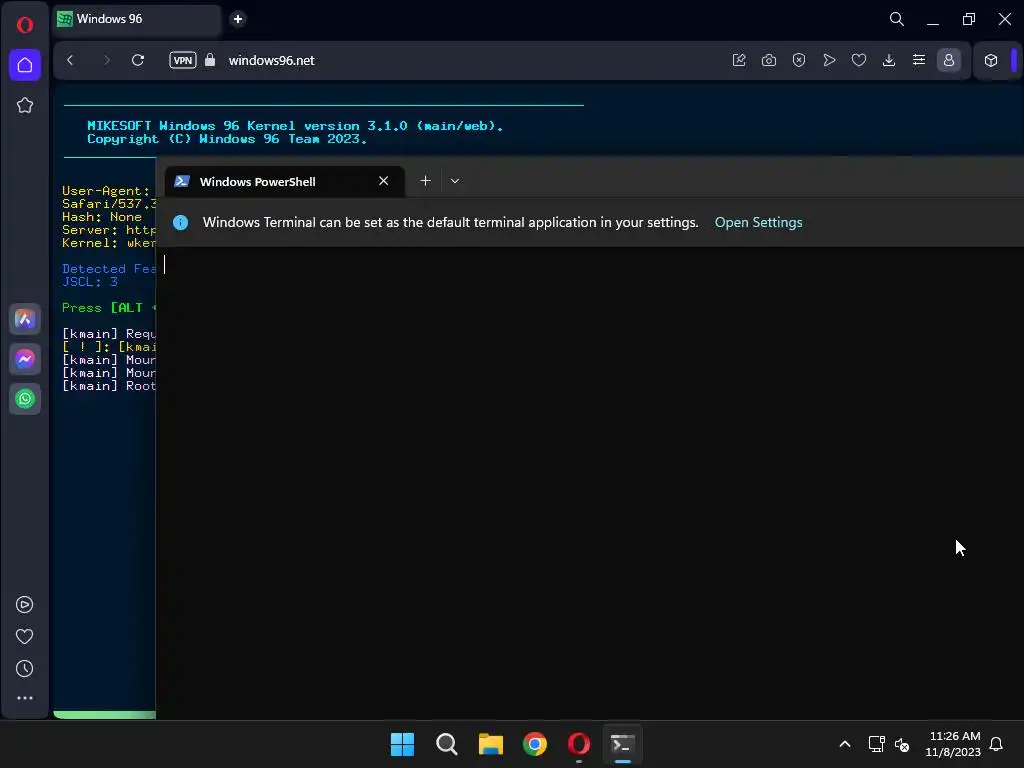
Task: Click the windows96.net address field
Action: pos(271,60)
